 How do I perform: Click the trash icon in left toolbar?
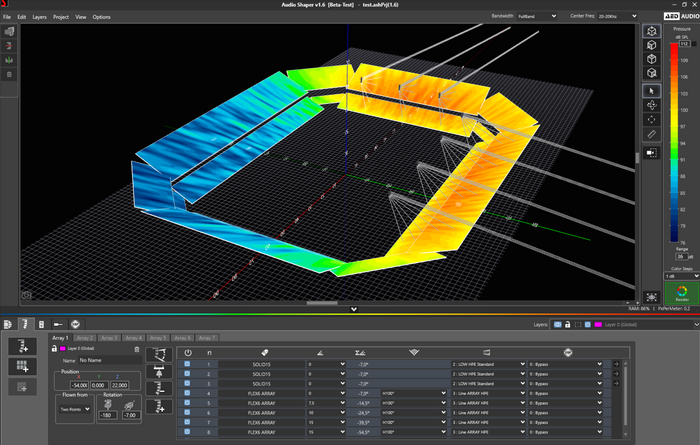pyautogui.click(x=9, y=75)
